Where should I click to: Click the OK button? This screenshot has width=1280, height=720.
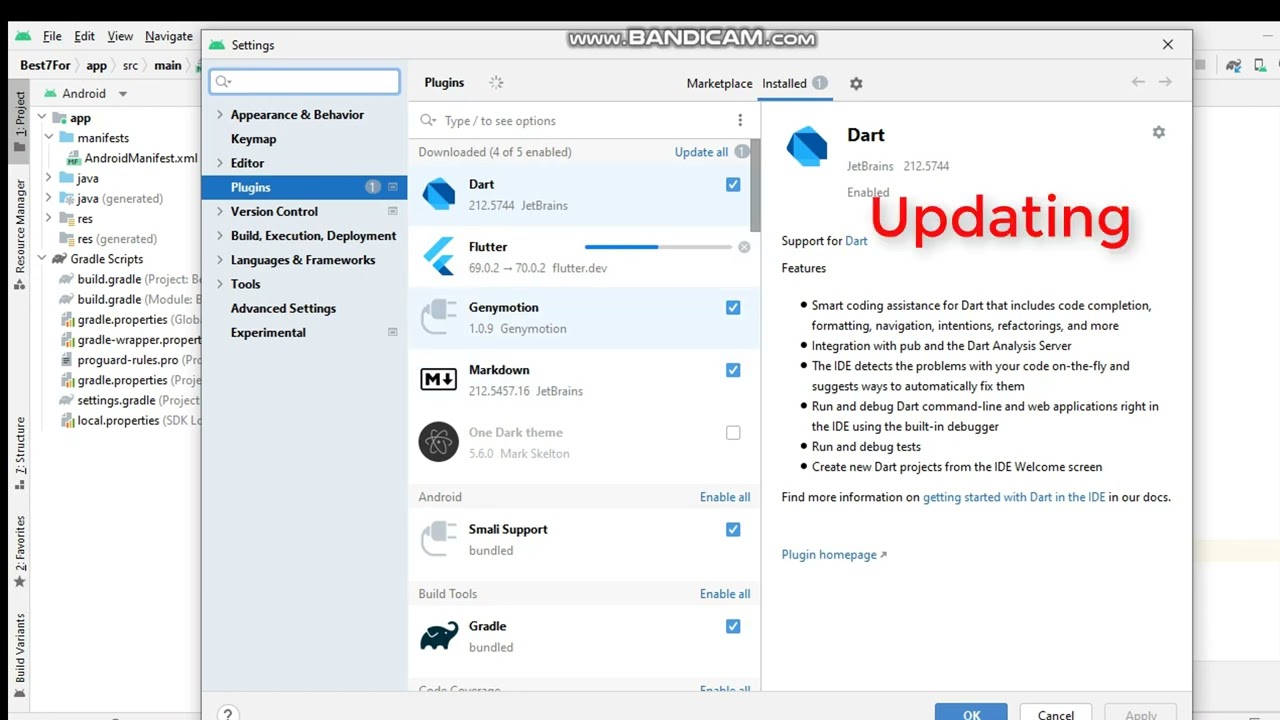pos(971,712)
